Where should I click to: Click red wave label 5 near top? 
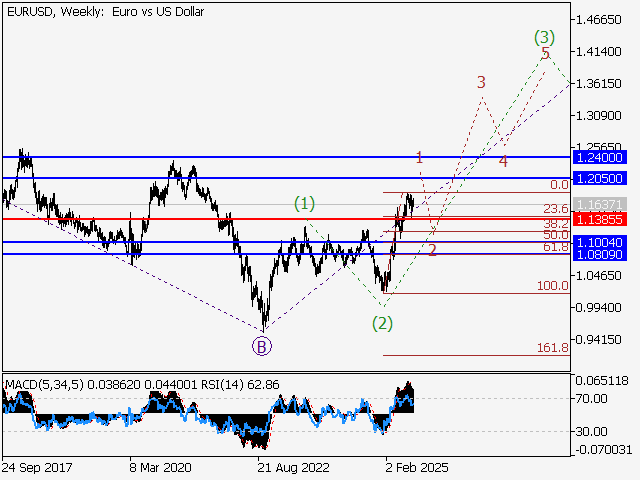[x=545, y=53]
